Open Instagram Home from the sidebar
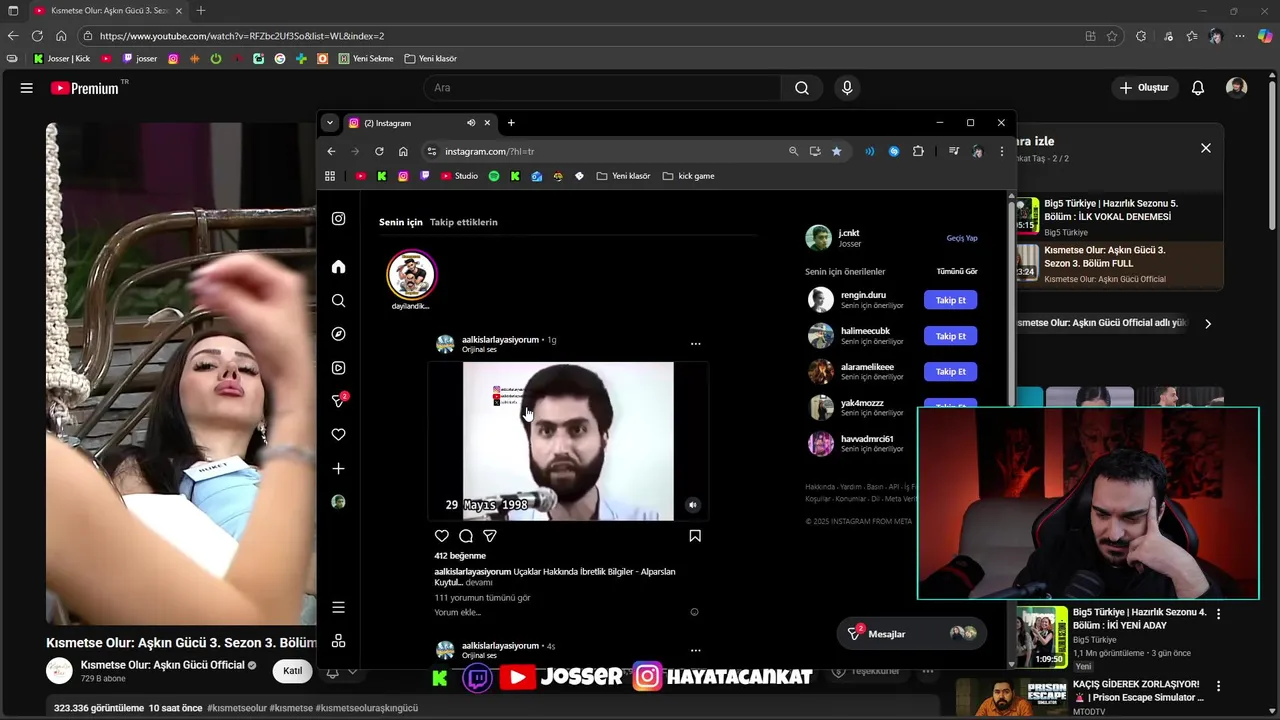This screenshot has width=1280, height=720. 338,267
